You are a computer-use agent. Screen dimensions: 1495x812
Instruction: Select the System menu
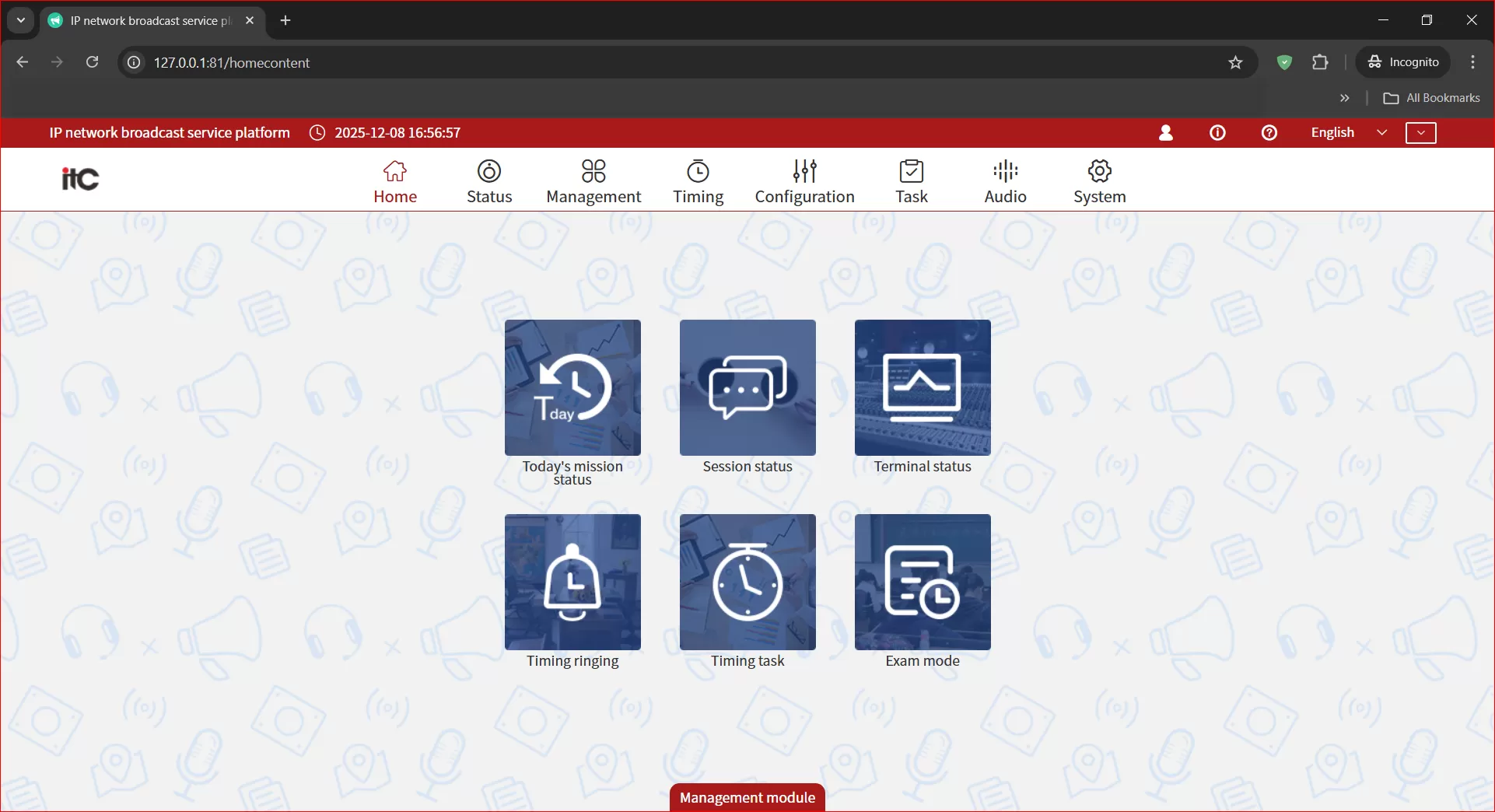tap(1099, 181)
